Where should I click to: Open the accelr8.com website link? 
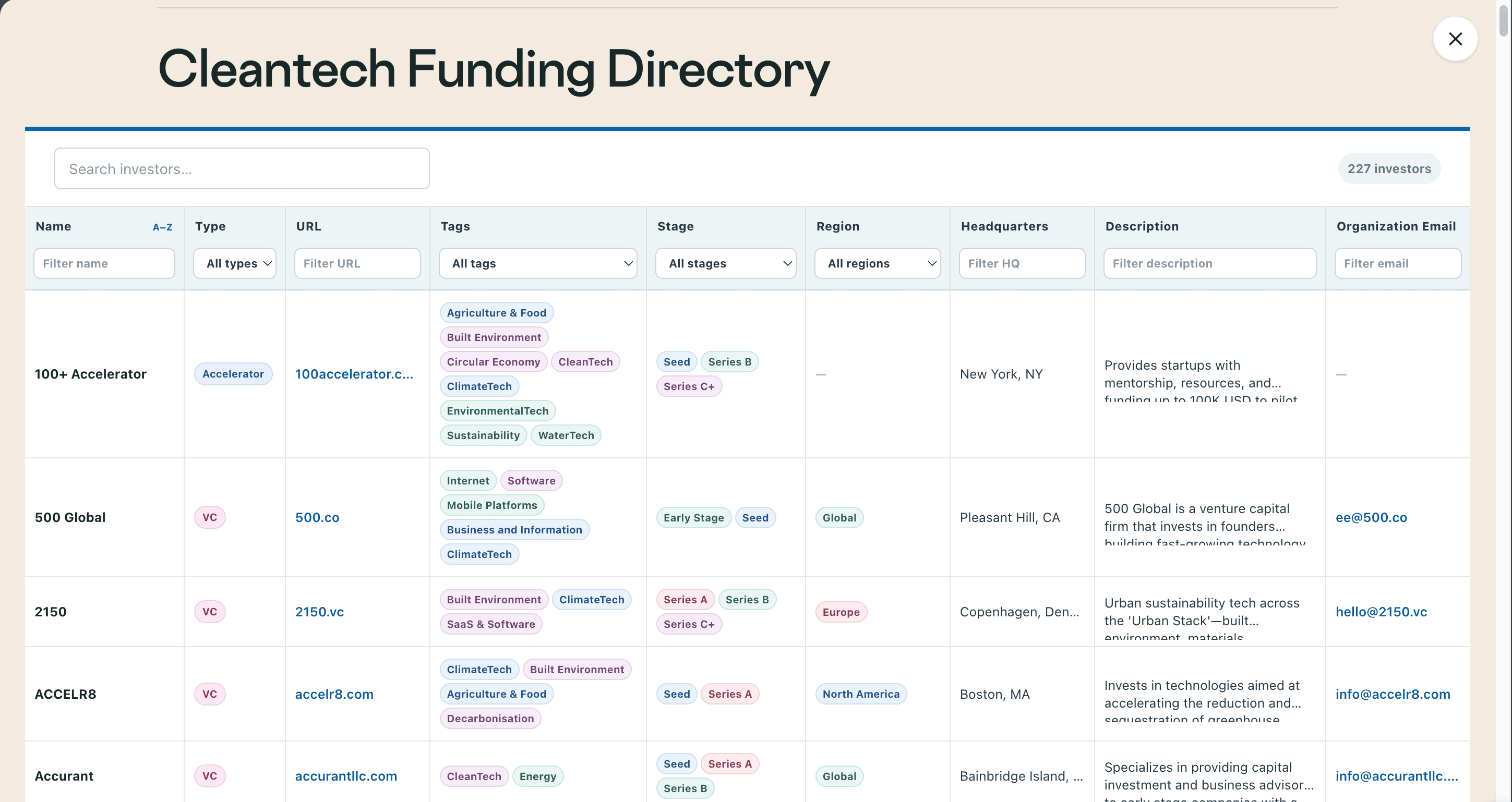pos(334,694)
